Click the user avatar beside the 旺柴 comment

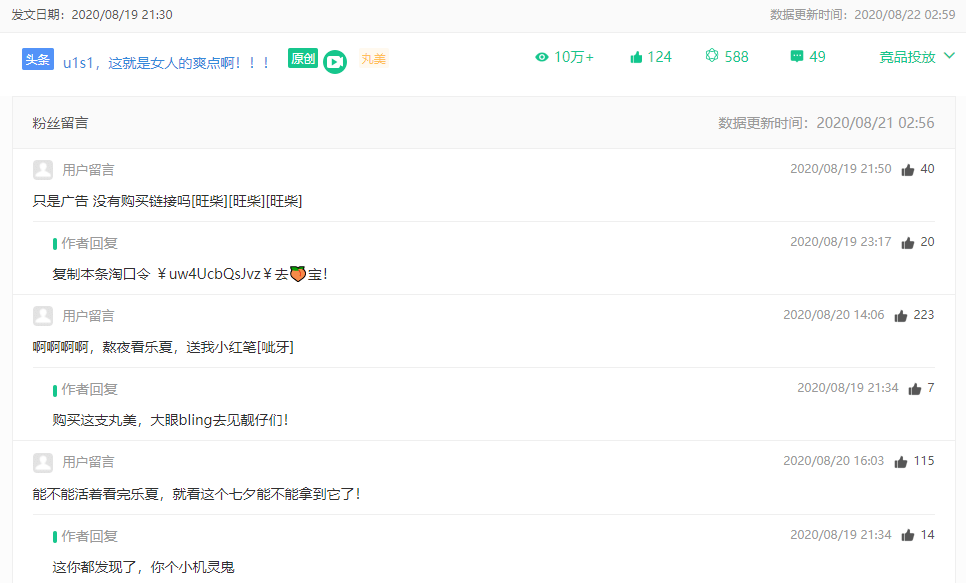43,169
